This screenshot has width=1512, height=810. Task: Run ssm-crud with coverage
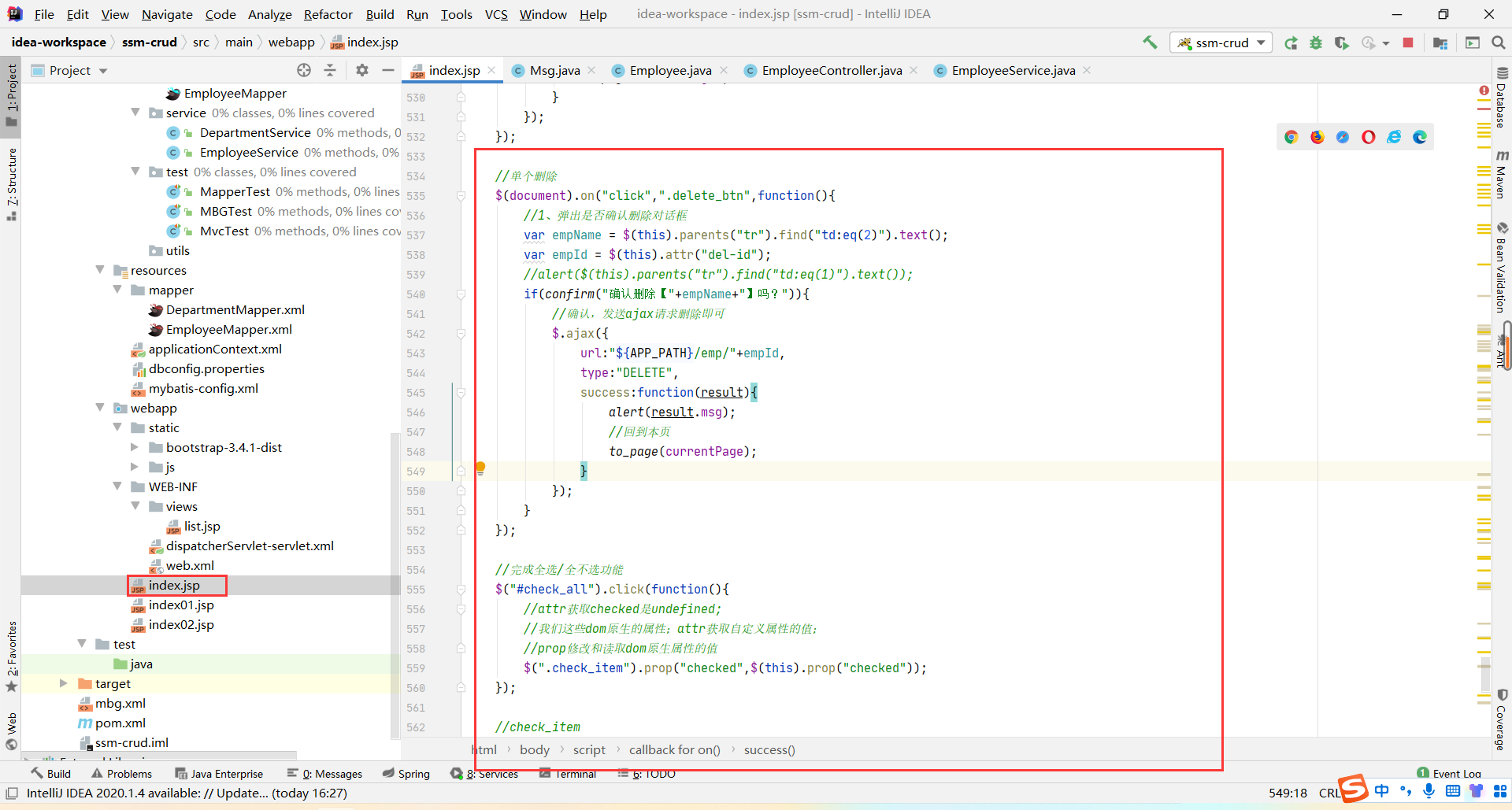[1341, 43]
